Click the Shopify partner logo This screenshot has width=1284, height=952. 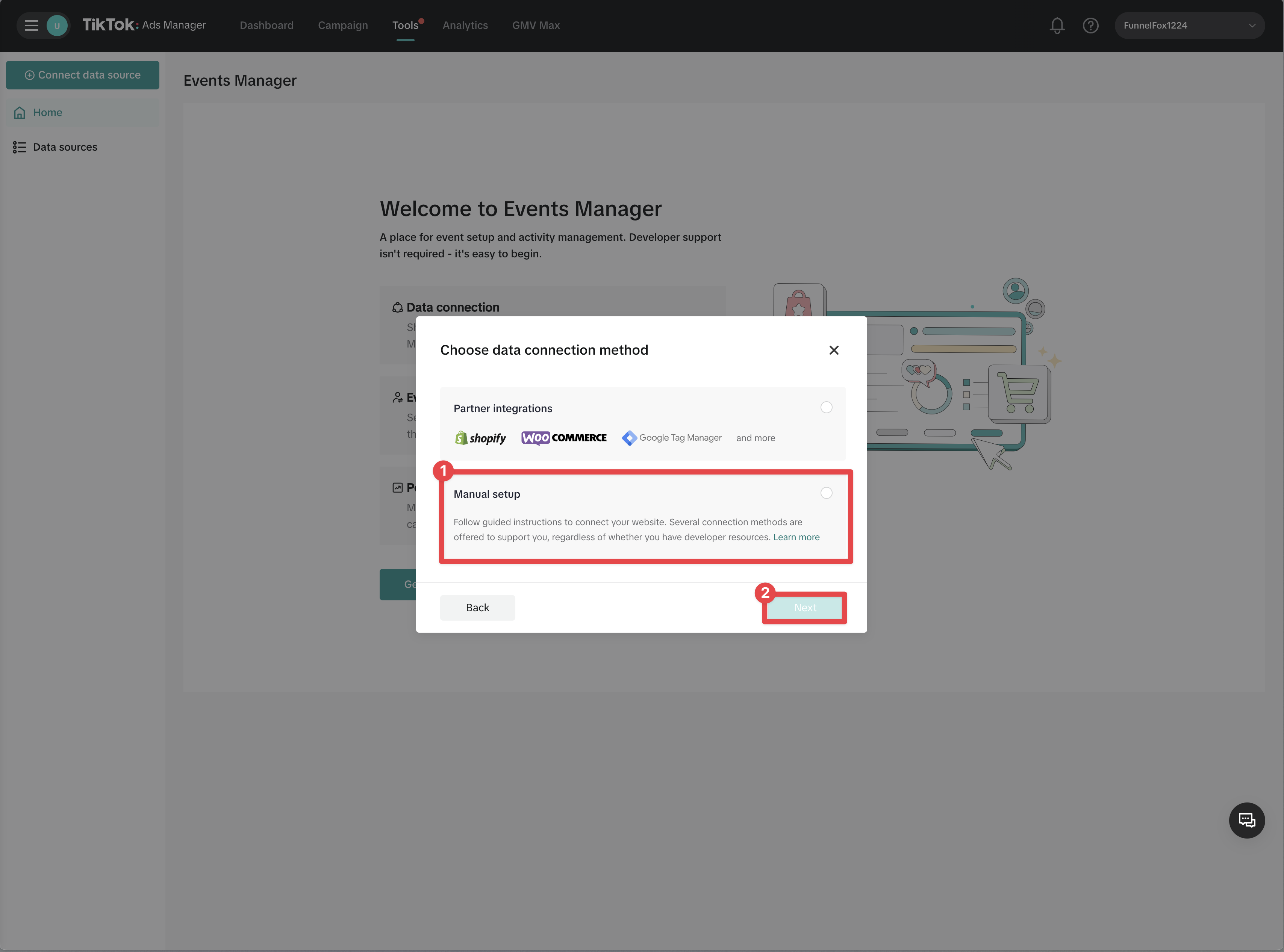point(480,438)
